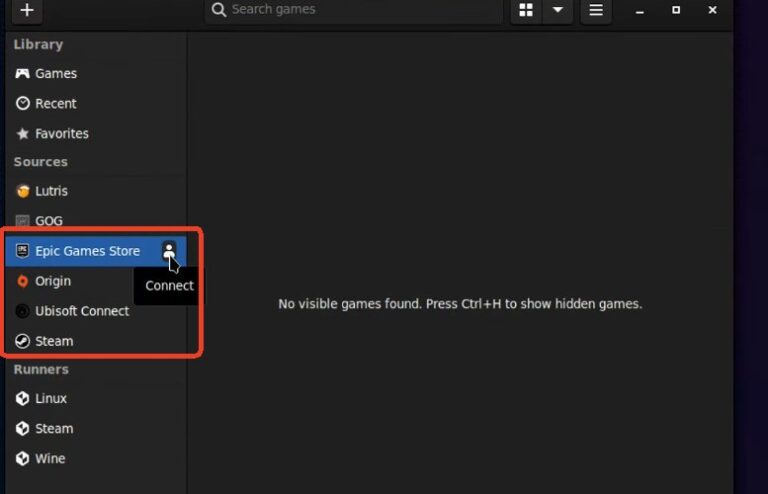Click the star icon beside Favorites
The width and height of the screenshot is (768, 494).
point(23,133)
